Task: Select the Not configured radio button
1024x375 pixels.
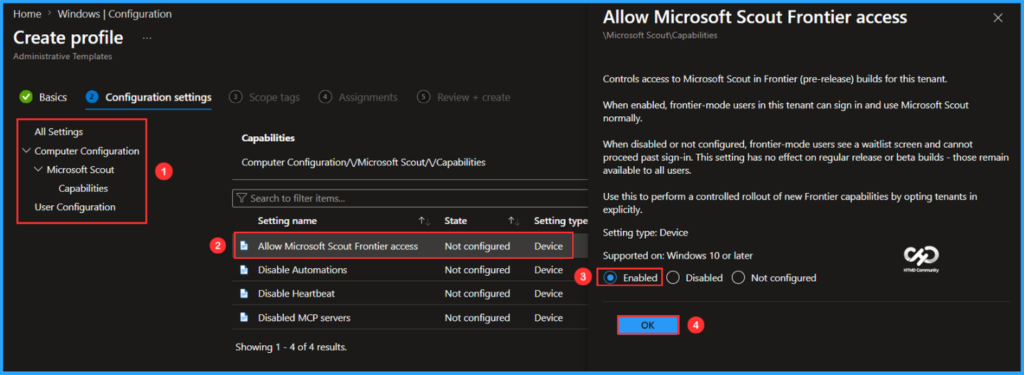Action: pyautogui.click(x=739, y=278)
